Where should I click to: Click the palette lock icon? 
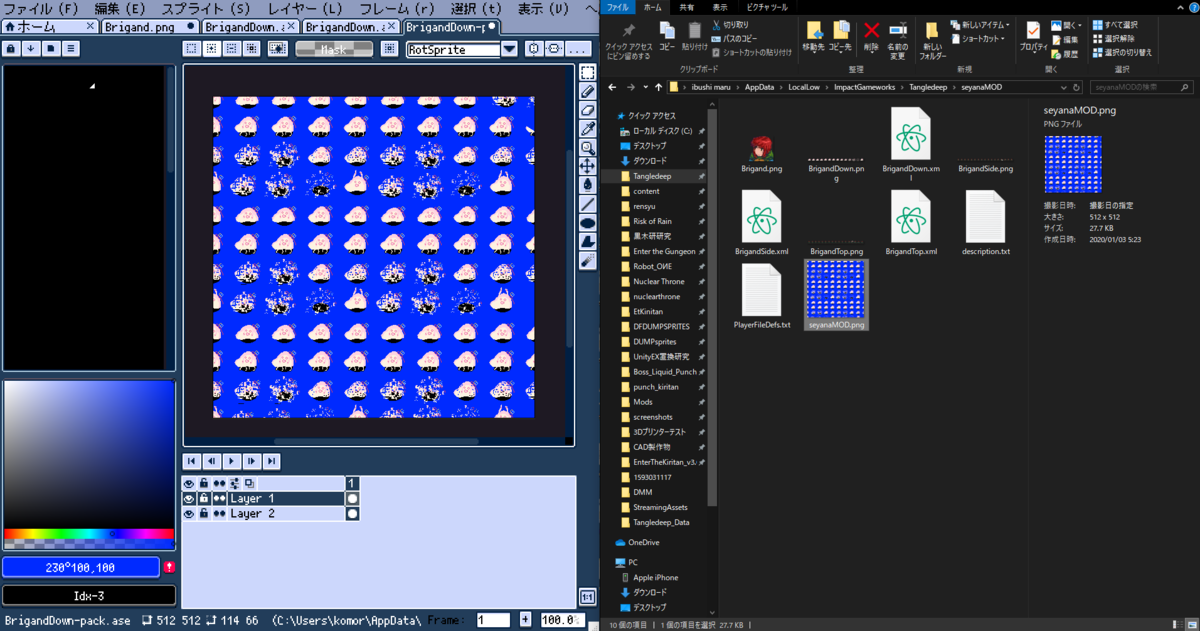click(x=11, y=48)
